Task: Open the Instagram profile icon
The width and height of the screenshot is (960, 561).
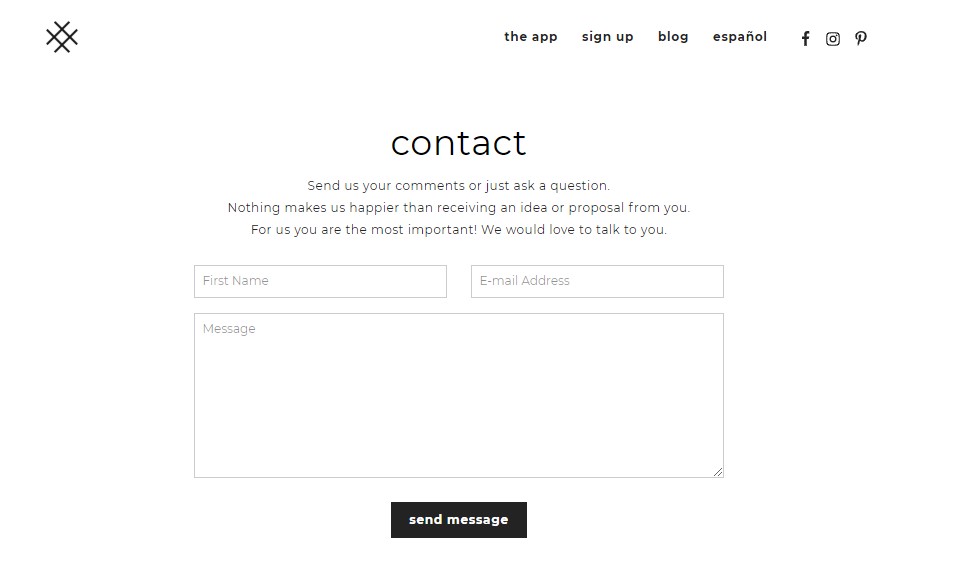Action: click(833, 39)
